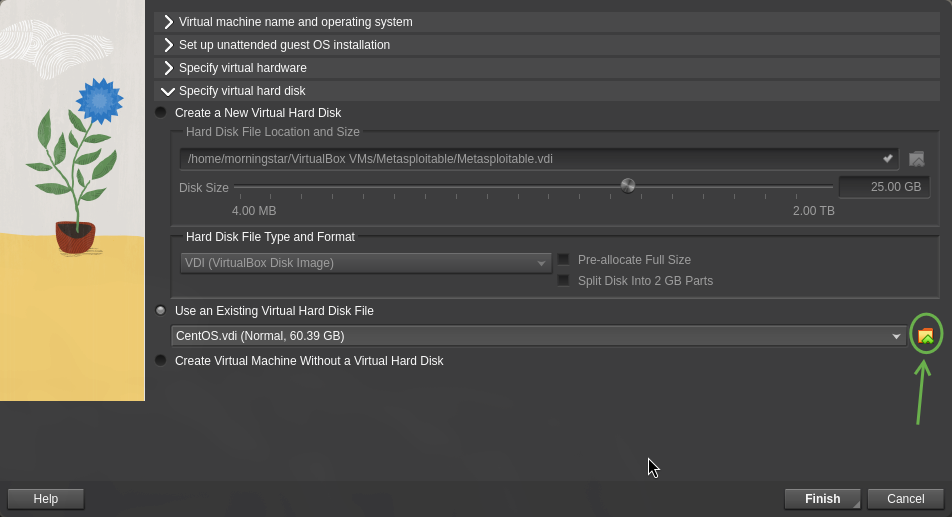Open the CentOS.vdi existing disk dropdown

[539, 336]
